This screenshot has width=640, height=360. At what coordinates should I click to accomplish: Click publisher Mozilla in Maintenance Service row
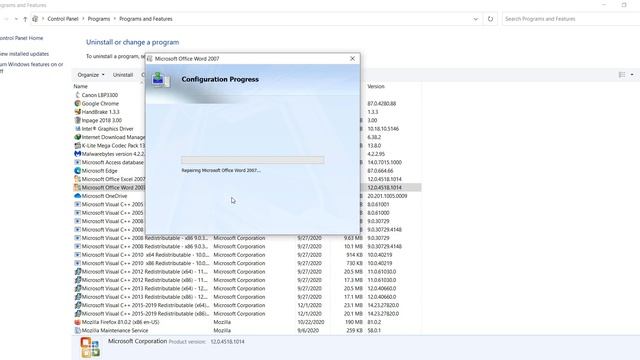(x=222, y=331)
